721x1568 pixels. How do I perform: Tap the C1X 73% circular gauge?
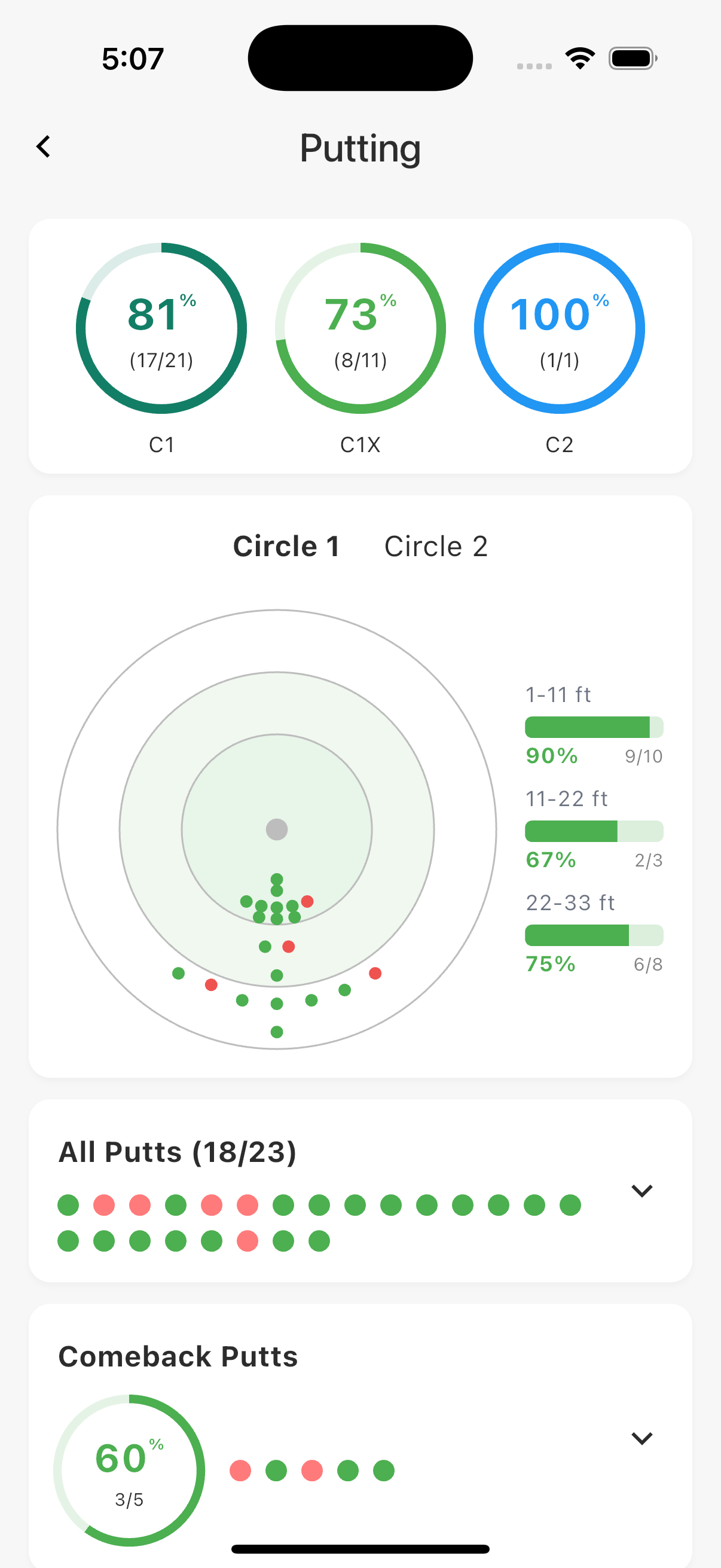(x=360, y=329)
